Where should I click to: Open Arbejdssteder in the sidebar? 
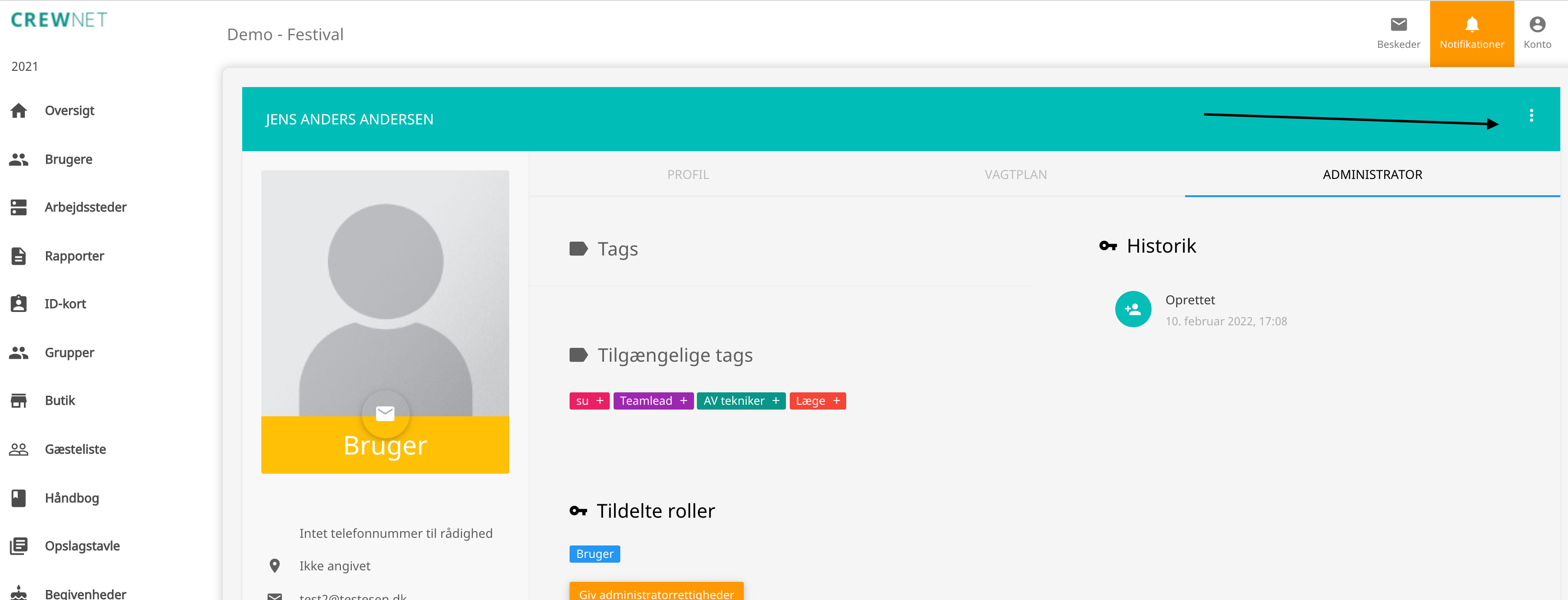[x=85, y=208]
